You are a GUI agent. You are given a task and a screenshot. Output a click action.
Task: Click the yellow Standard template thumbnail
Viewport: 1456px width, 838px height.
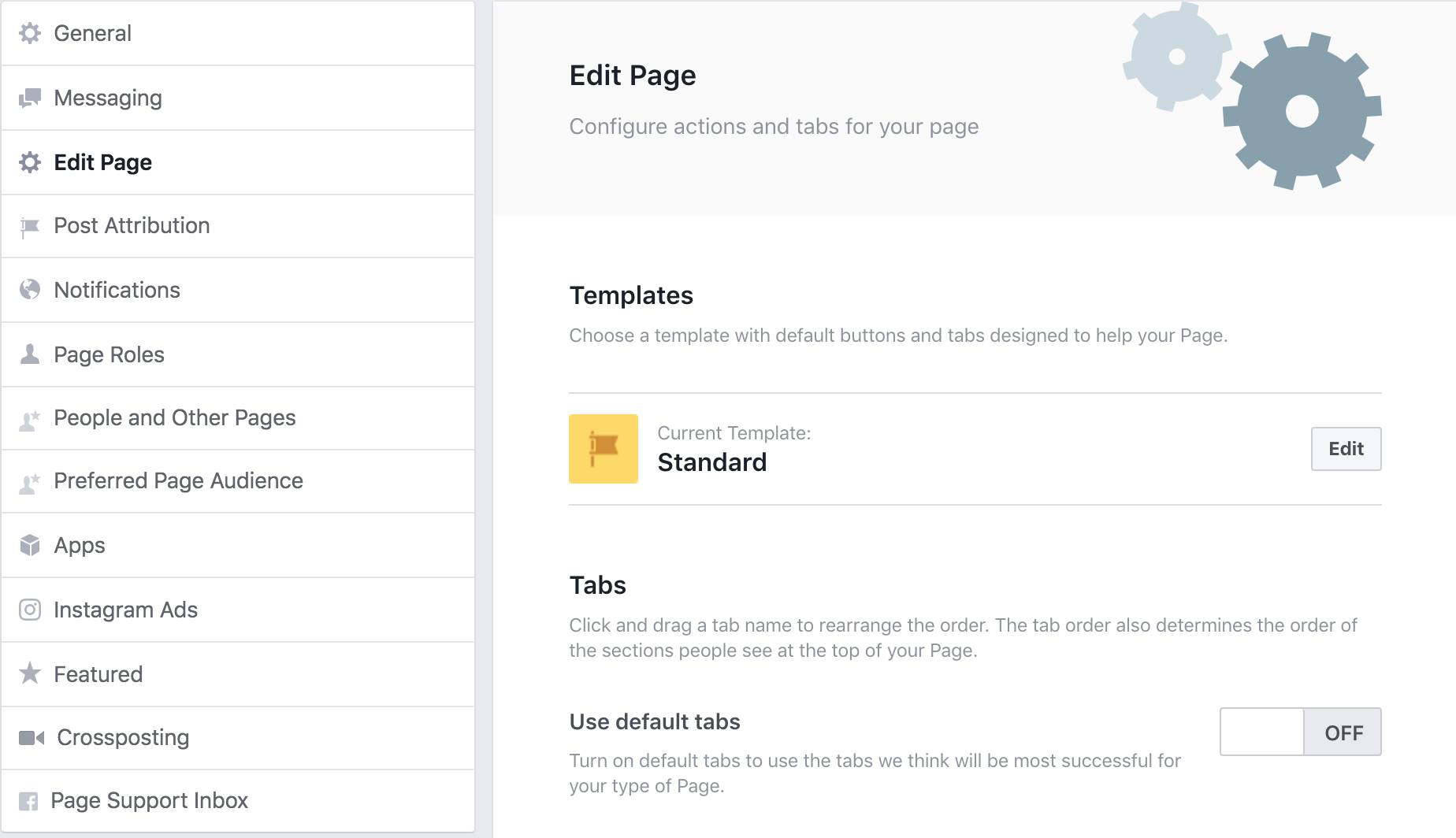click(x=604, y=449)
